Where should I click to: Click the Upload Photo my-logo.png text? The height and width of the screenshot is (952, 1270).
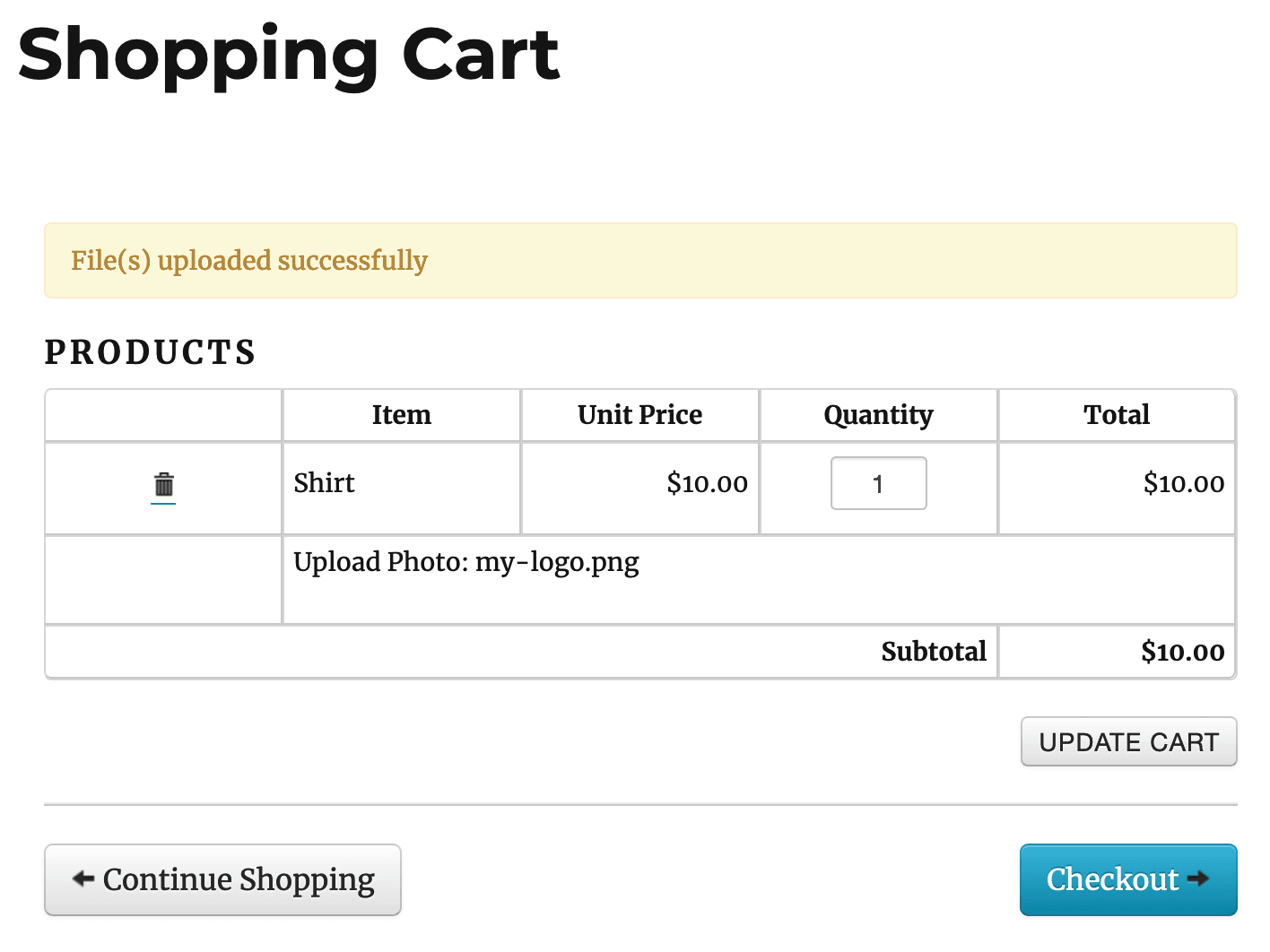point(466,562)
